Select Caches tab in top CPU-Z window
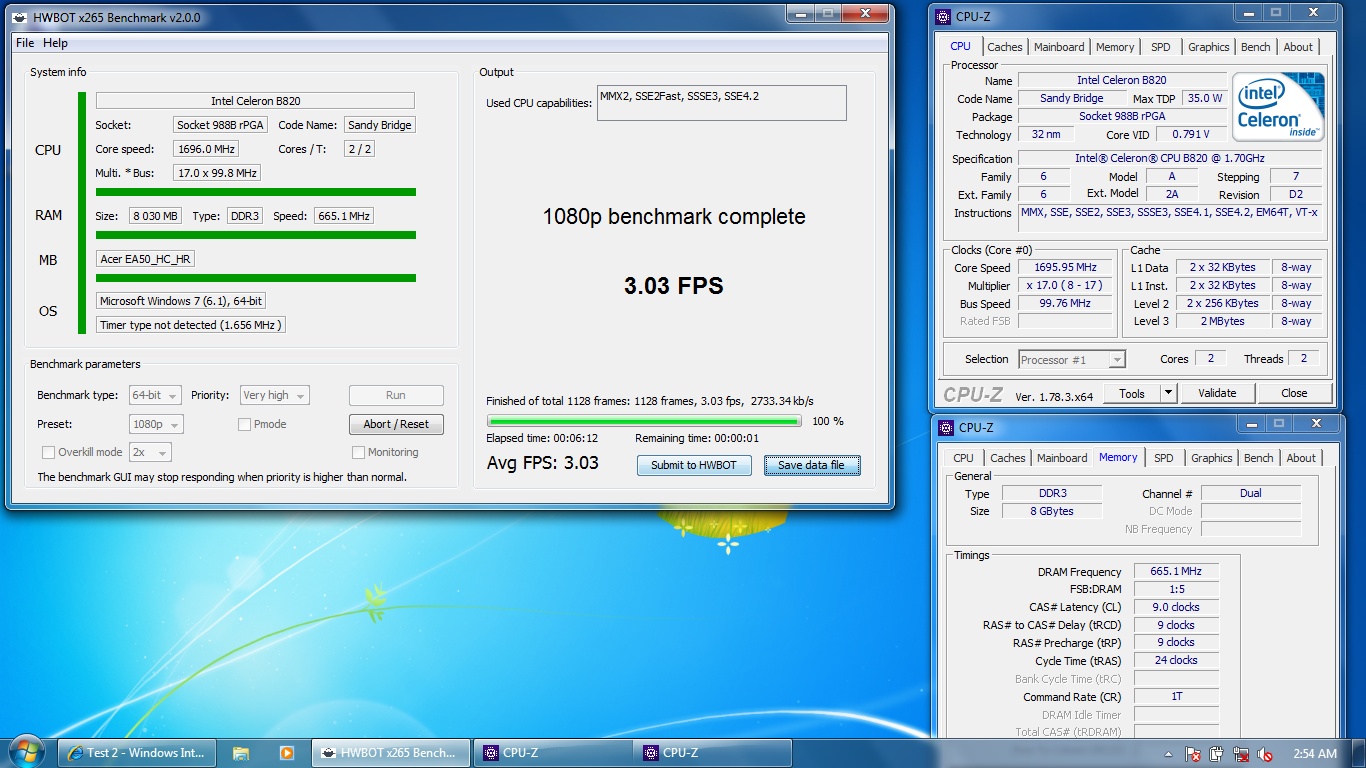1366x768 pixels. (1005, 47)
